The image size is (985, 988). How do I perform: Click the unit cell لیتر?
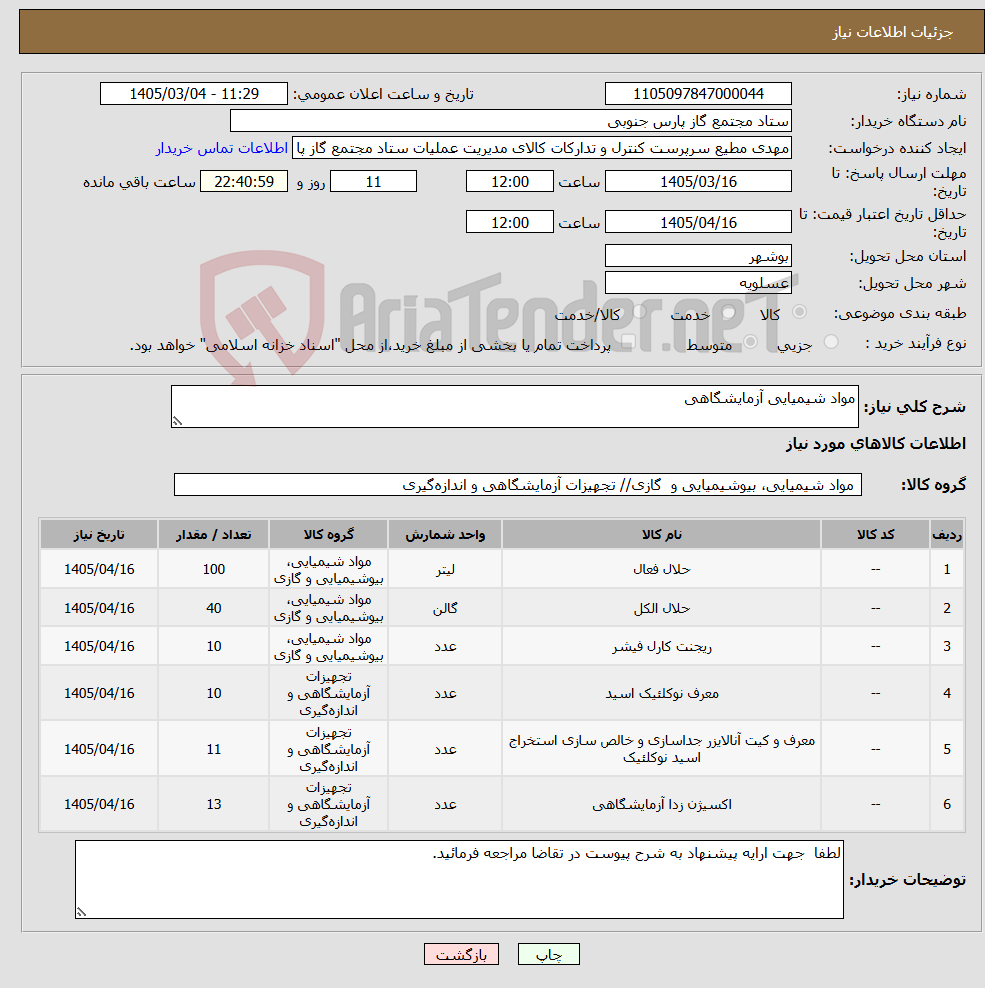(x=445, y=569)
